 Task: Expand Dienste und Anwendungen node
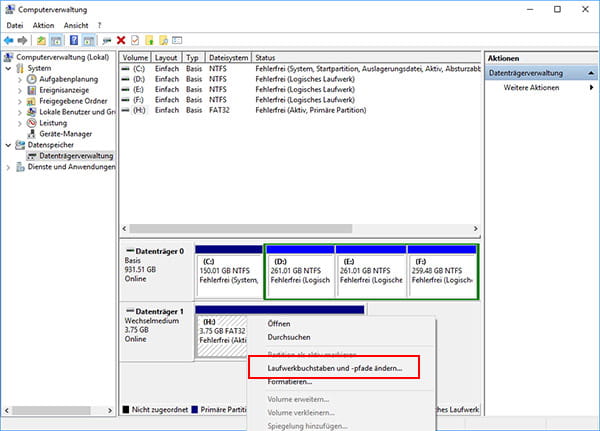(8, 167)
